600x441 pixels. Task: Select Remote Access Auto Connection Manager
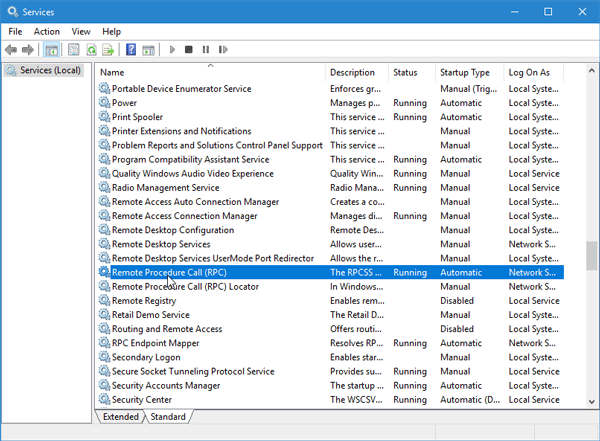pyautogui.click(x=195, y=202)
